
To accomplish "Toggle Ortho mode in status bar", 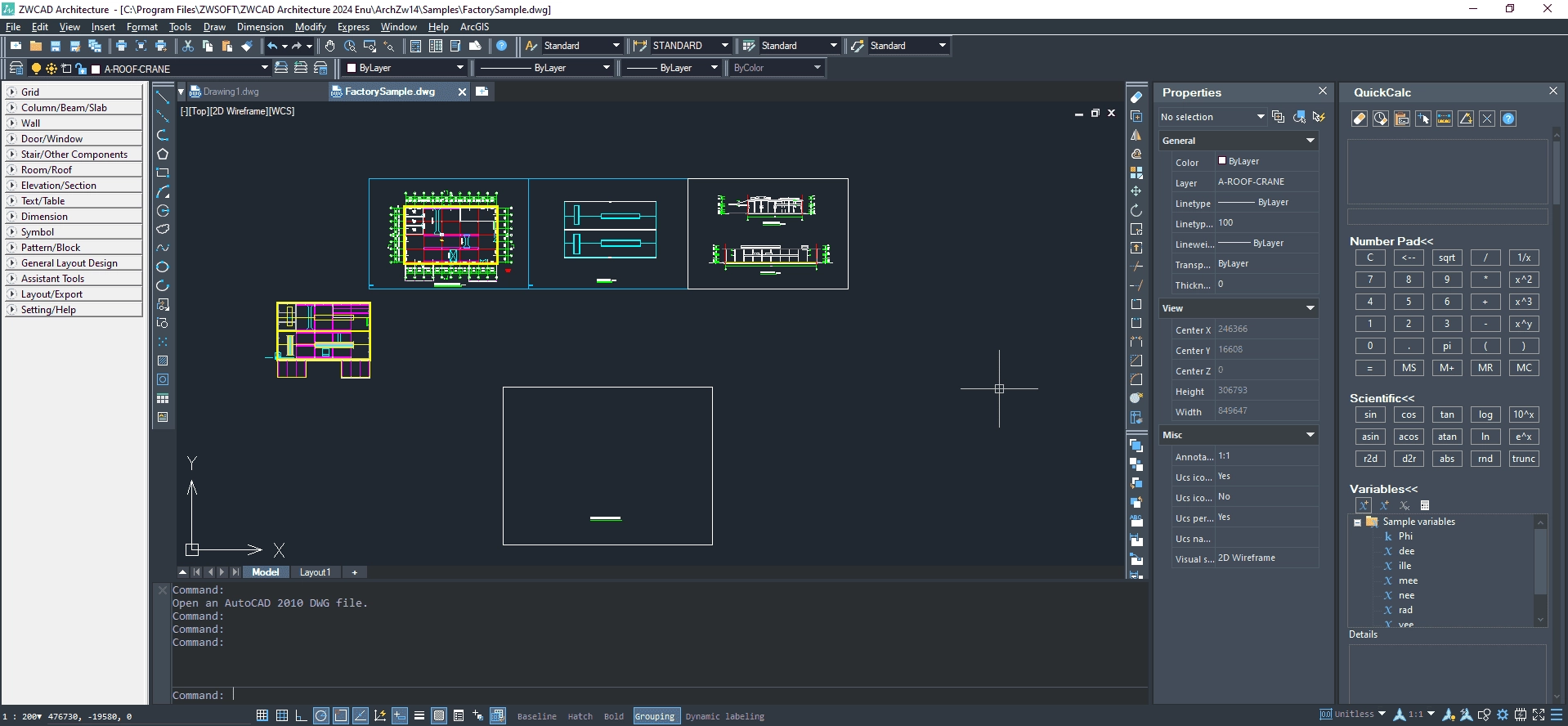I will coord(302,715).
